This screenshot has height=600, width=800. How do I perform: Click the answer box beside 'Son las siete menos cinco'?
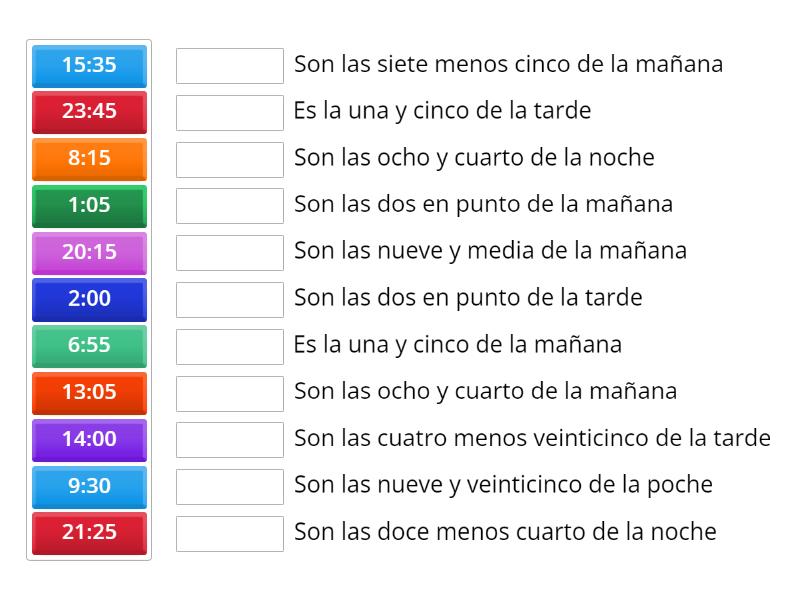229,65
